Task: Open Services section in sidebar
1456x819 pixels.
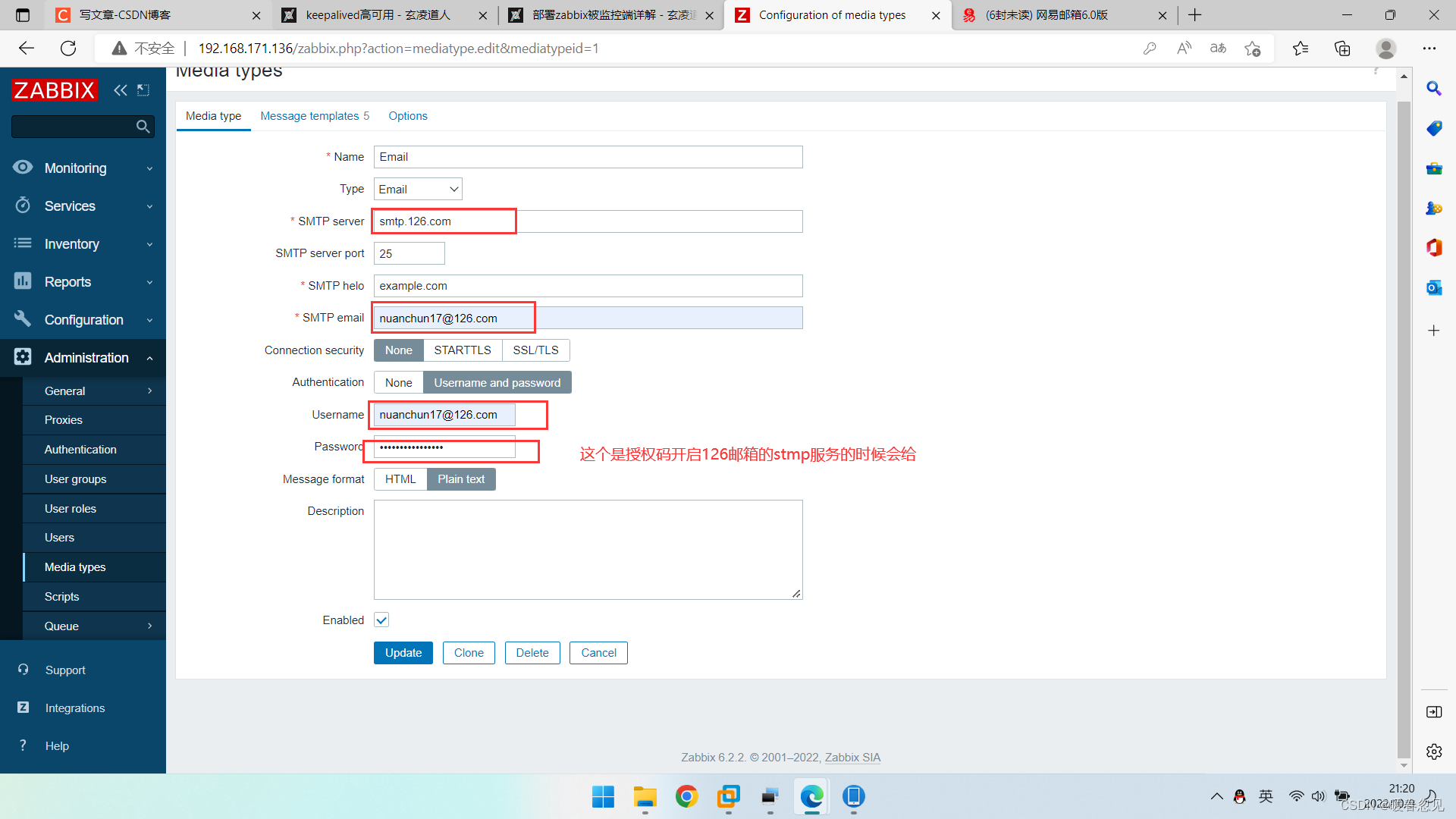Action: [83, 206]
